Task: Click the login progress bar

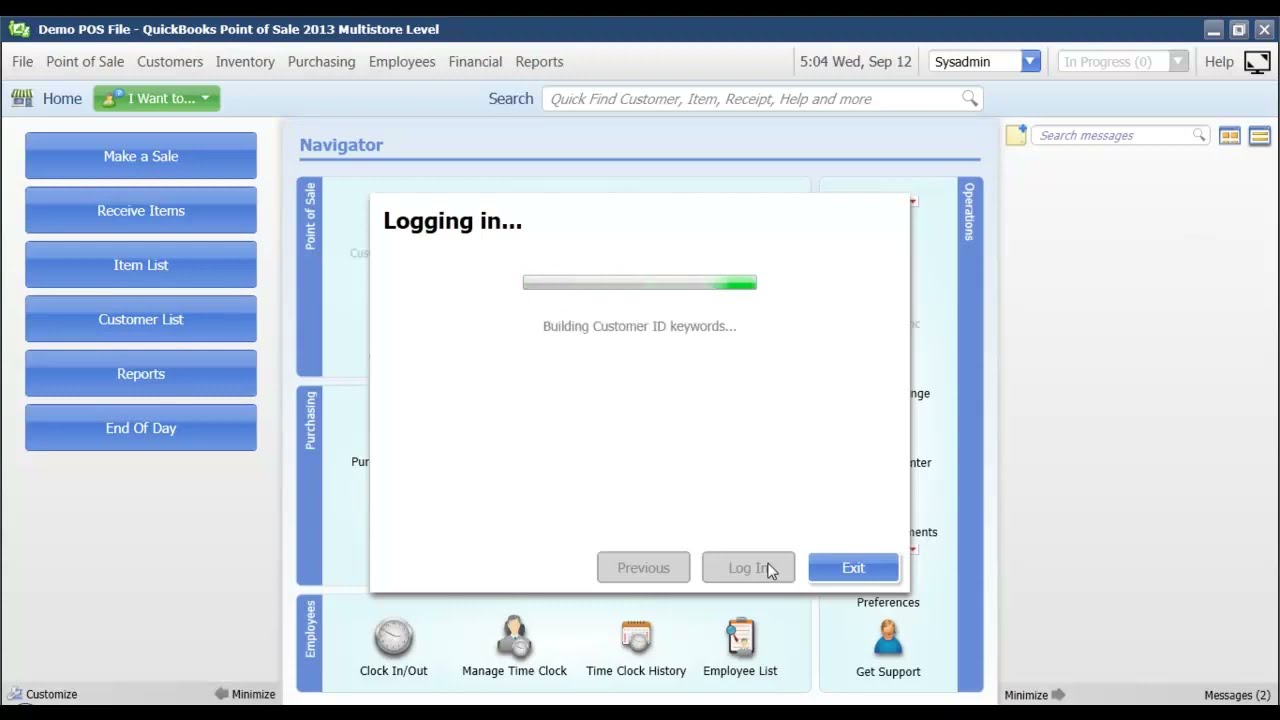Action: (640, 284)
